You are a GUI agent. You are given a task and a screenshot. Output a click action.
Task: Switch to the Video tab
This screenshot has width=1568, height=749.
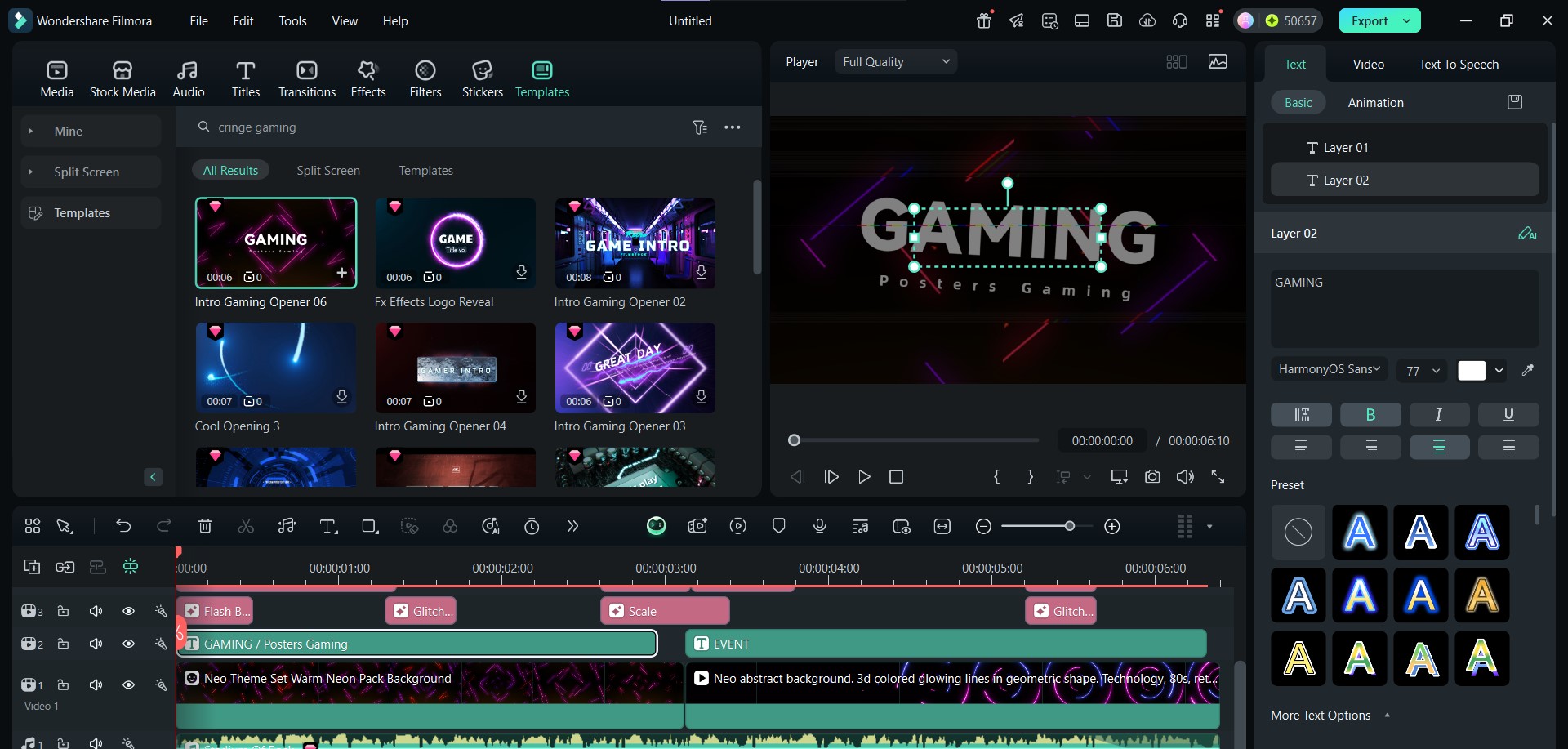point(1368,65)
